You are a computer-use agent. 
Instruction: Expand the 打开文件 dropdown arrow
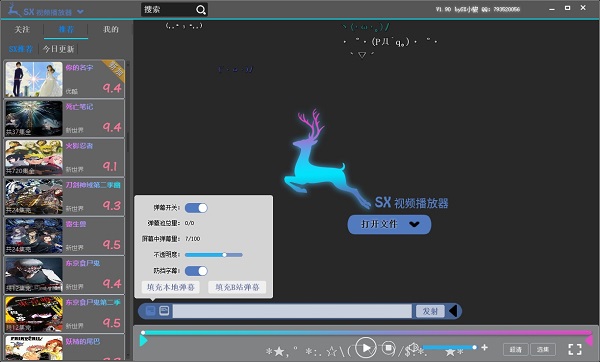(414, 224)
